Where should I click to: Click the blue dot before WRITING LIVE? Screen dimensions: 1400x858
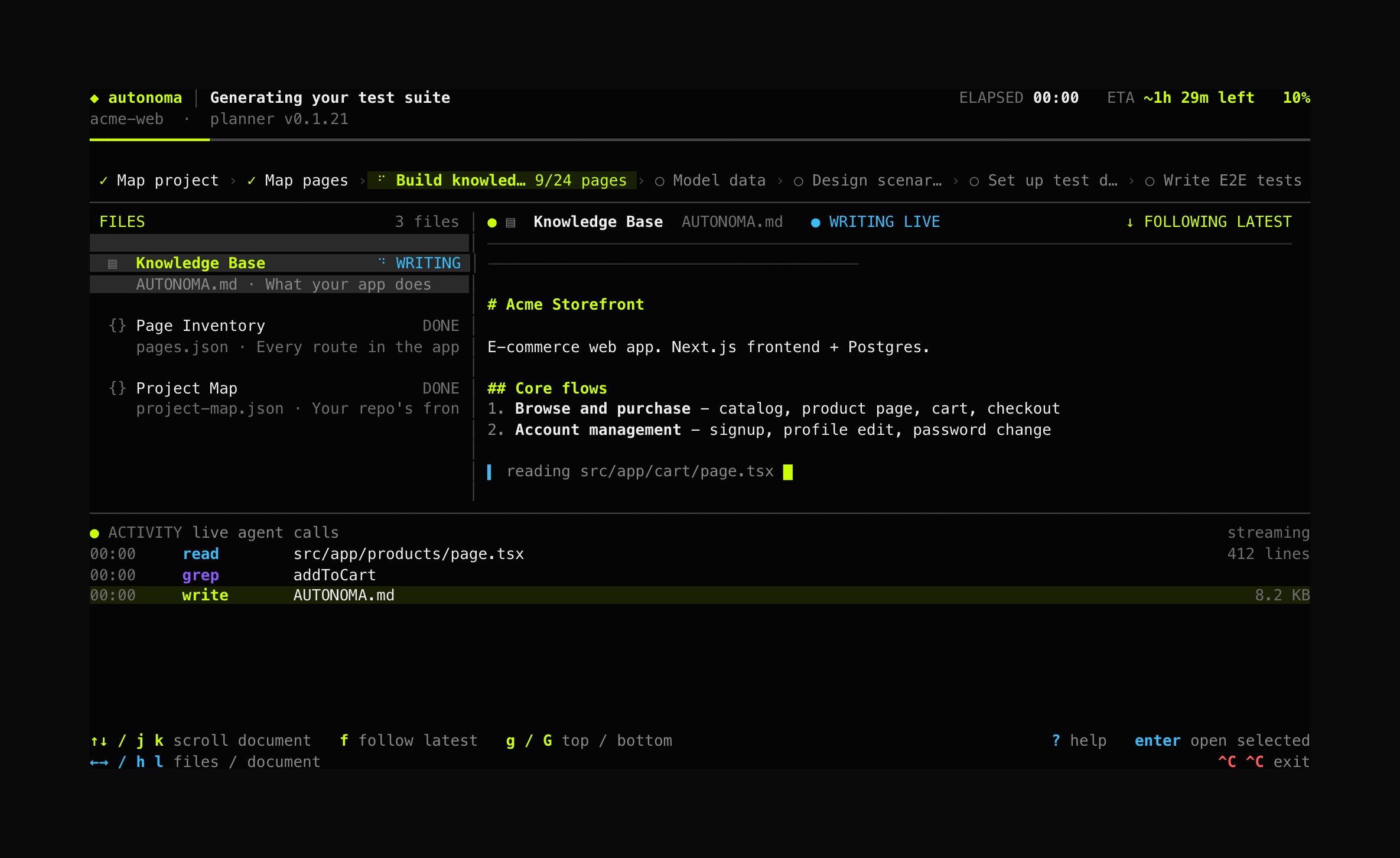815,223
